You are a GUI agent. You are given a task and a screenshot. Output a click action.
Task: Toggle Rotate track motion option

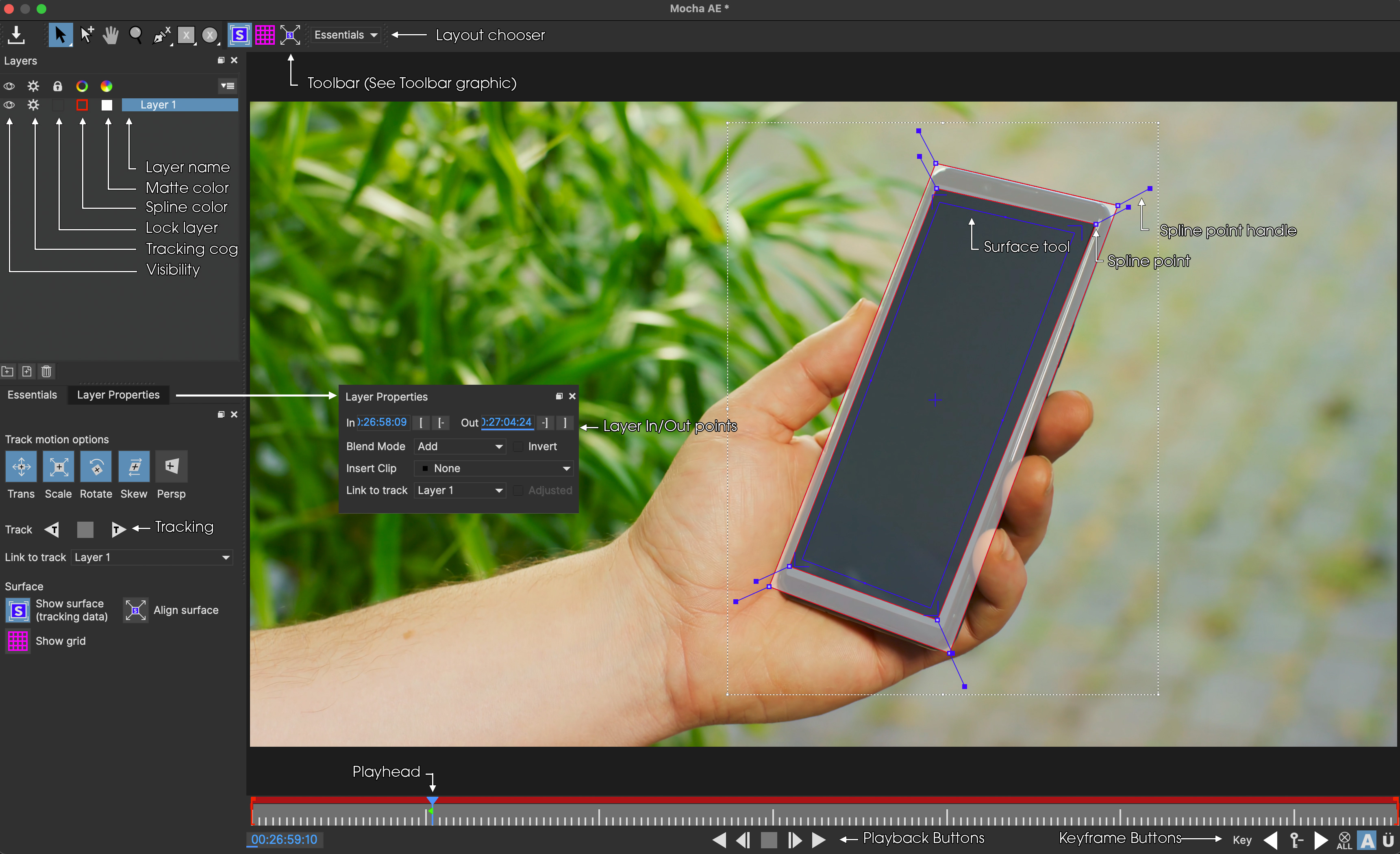click(x=96, y=467)
